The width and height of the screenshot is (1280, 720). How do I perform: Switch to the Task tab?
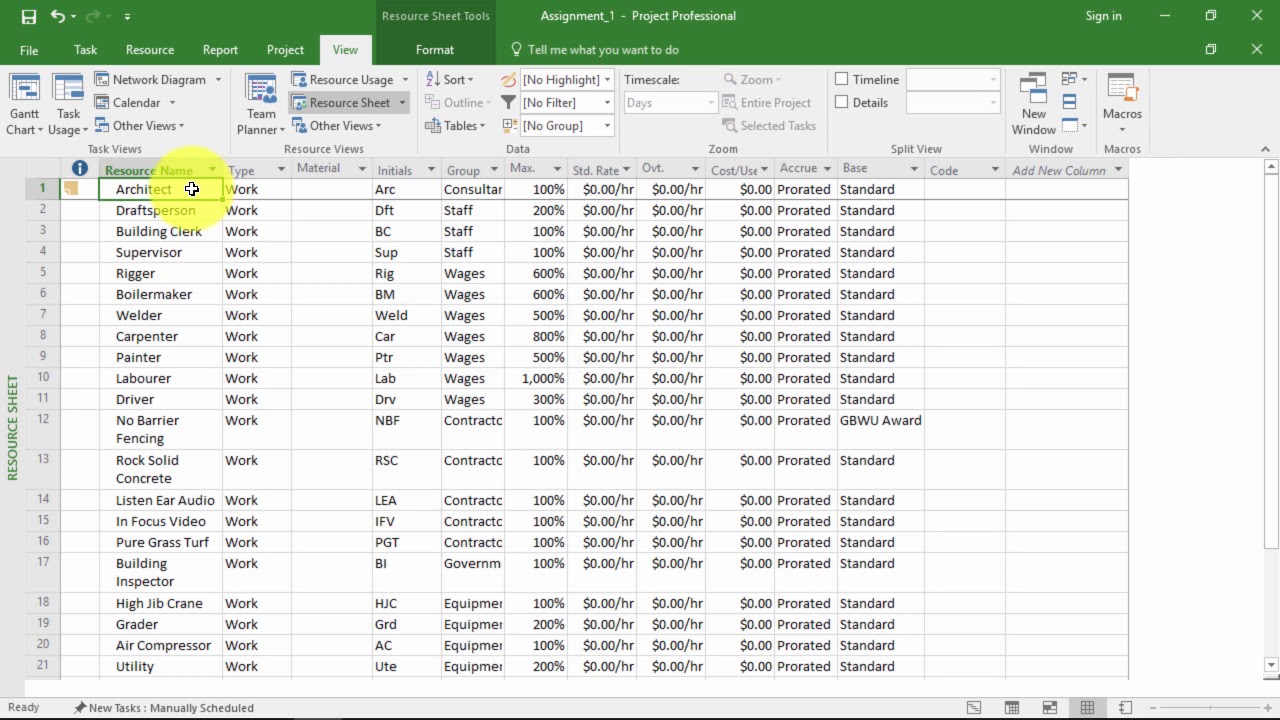(x=85, y=49)
